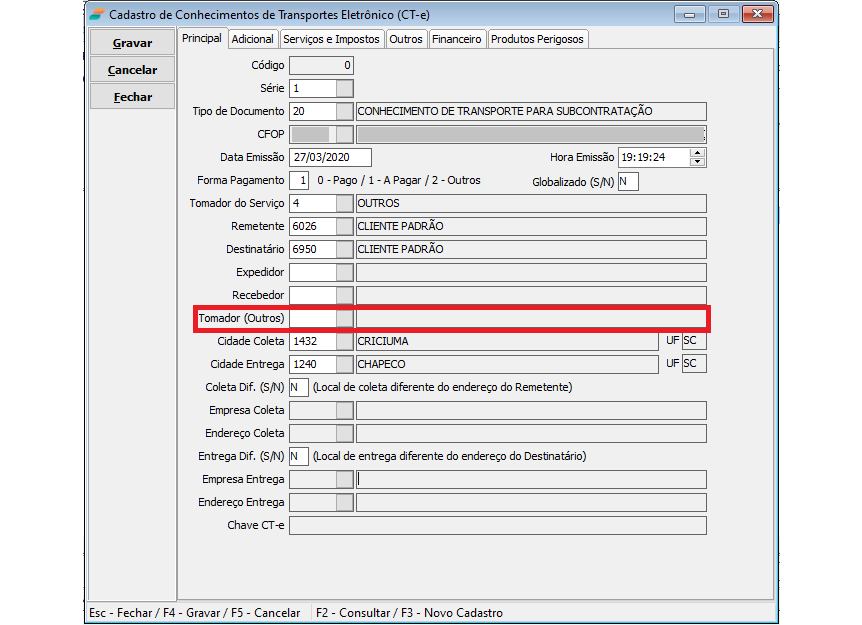
Task: Open the Produtos Perigosos tab
Action: 537,39
